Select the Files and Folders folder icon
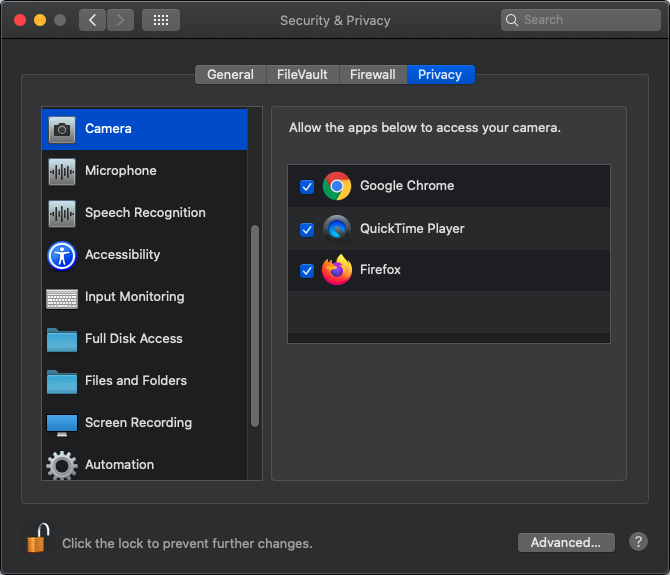Image resolution: width=670 pixels, height=575 pixels. [x=62, y=381]
